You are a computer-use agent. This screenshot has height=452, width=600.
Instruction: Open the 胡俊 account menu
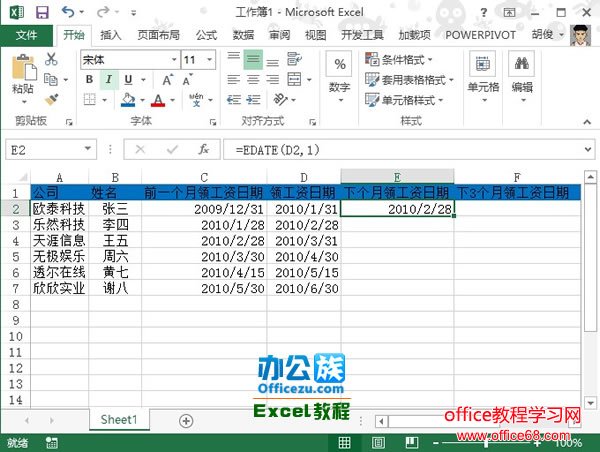point(548,35)
